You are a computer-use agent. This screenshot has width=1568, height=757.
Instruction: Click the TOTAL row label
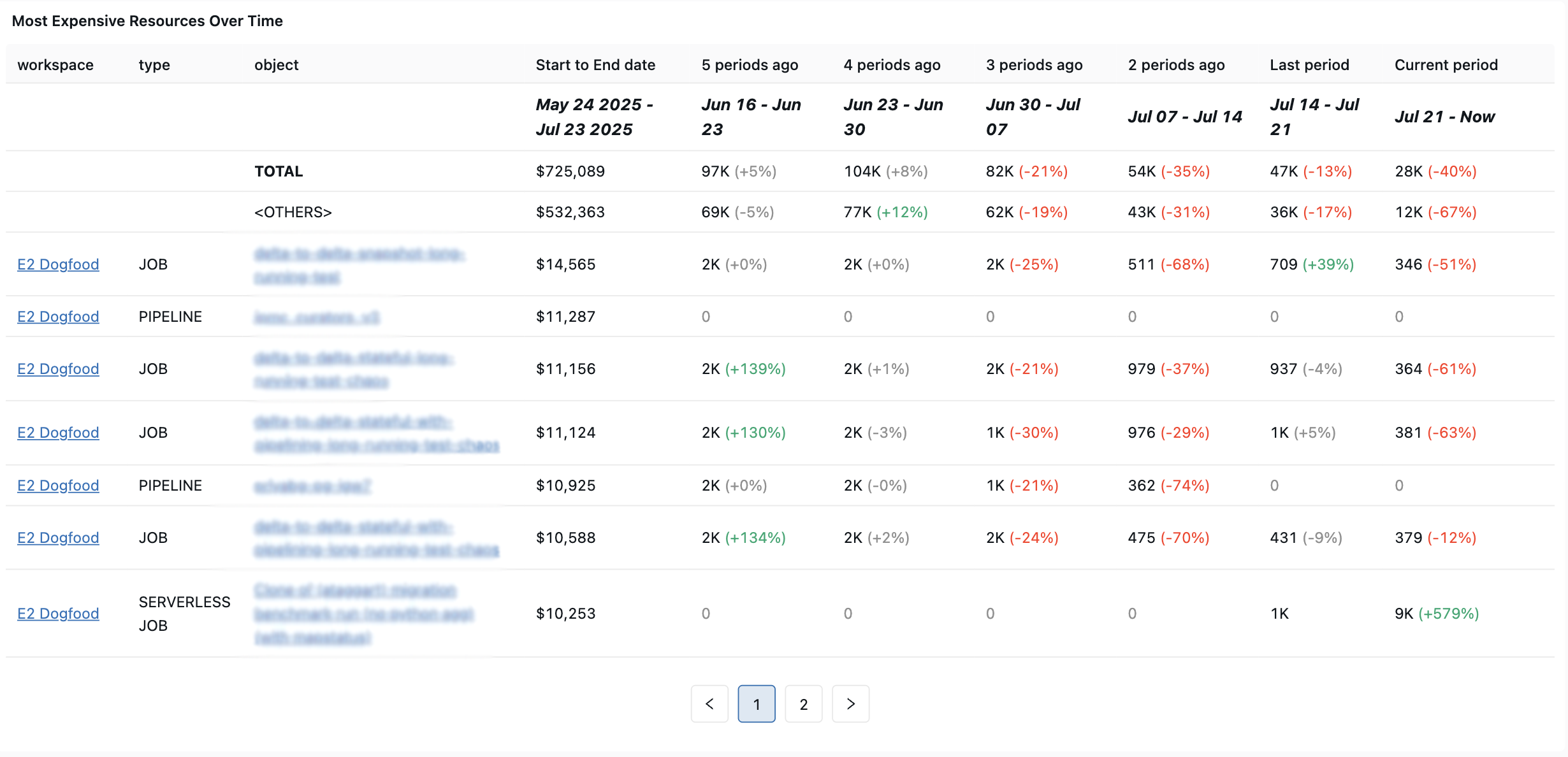tap(279, 171)
